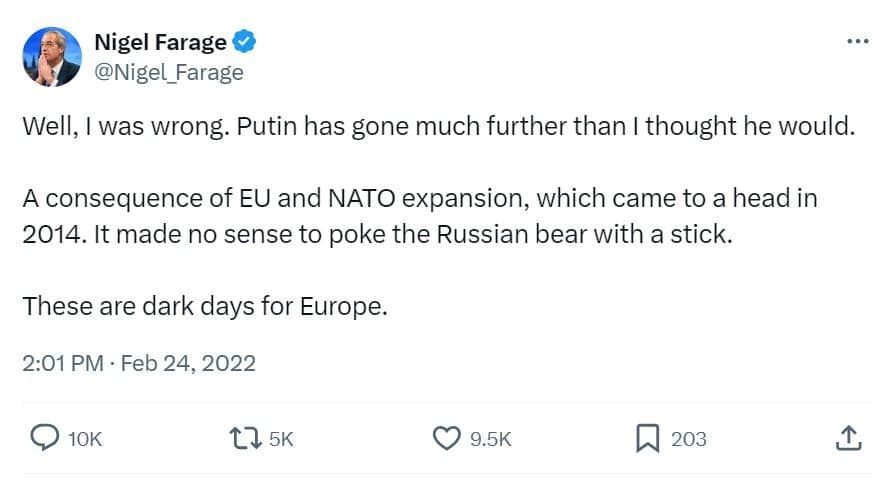Bookmark the tweet using the bookmark icon

pos(648,439)
